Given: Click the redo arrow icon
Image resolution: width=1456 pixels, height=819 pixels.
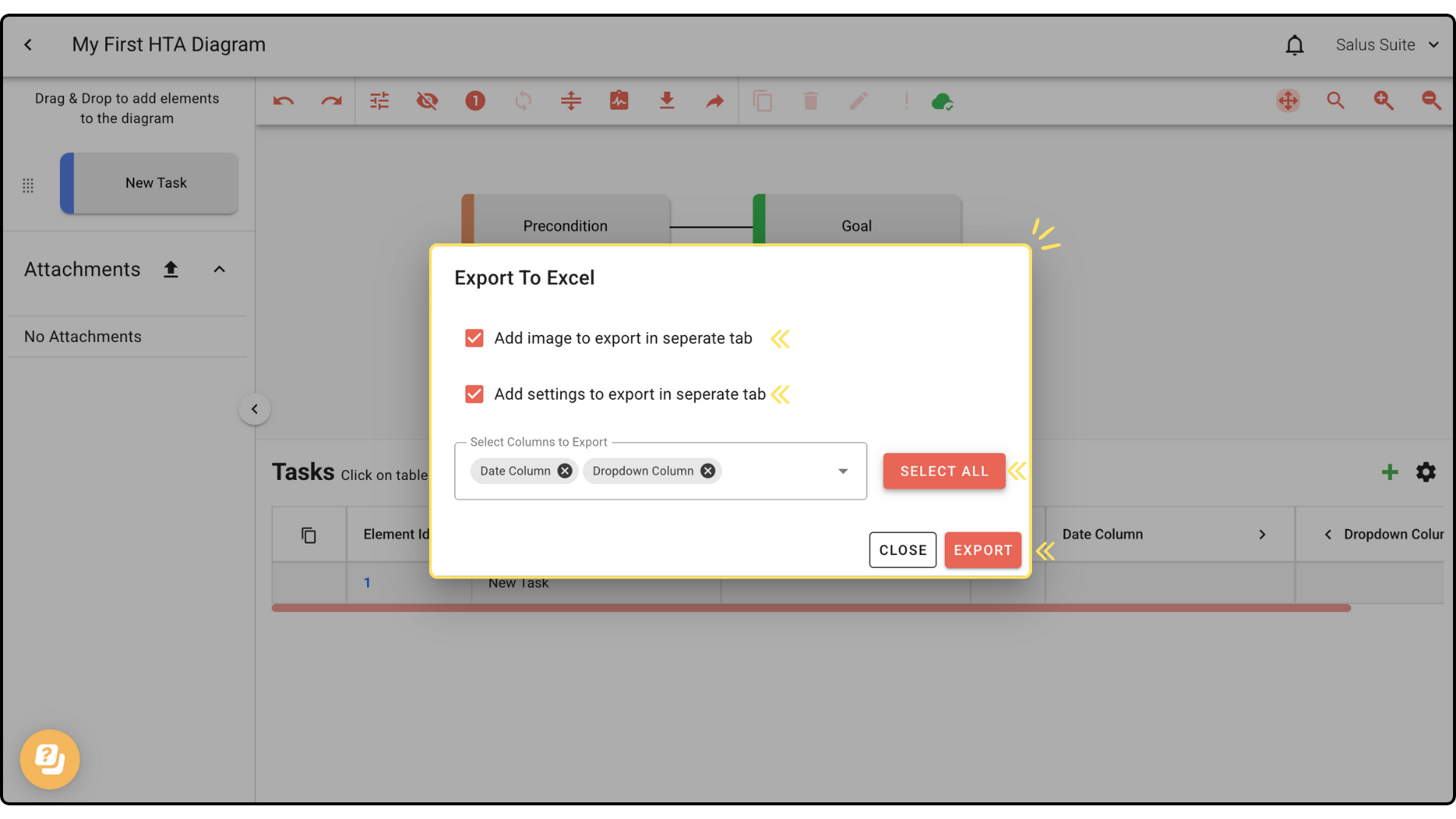Looking at the screenshot, I should tap(331, 101).
